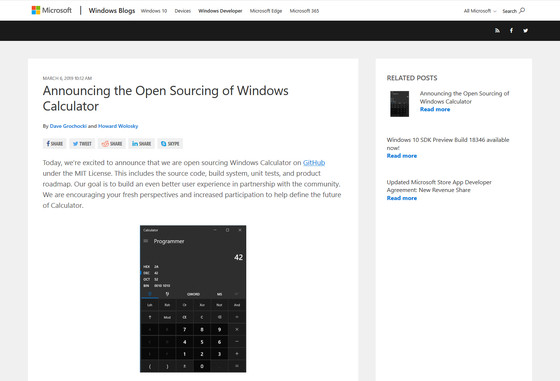The height and width of the screenshot is (381, 560).
Task: Share the article on Facebook
Action: point(55,144)
